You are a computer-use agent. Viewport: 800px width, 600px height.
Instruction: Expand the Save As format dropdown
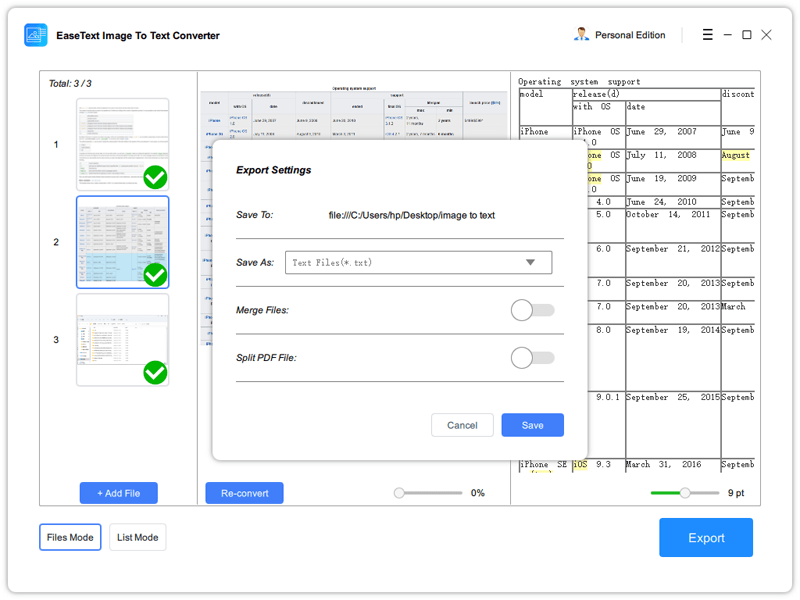click(x=418, y=263)
